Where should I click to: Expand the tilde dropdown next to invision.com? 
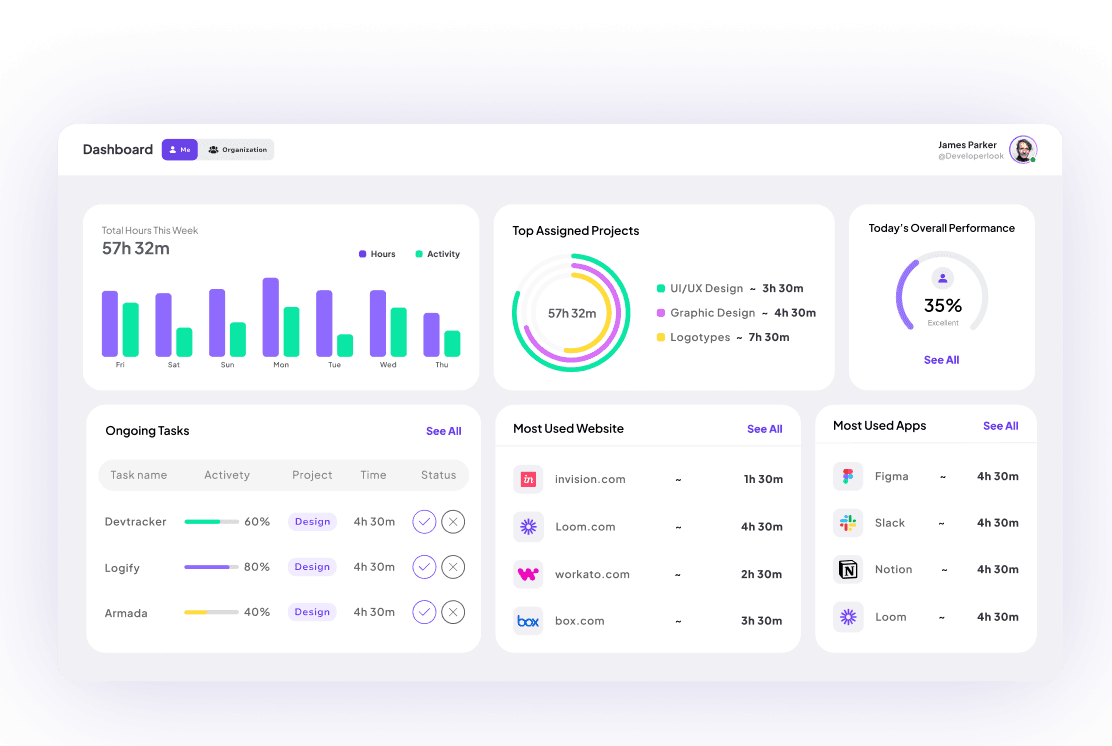pos(678,479)
